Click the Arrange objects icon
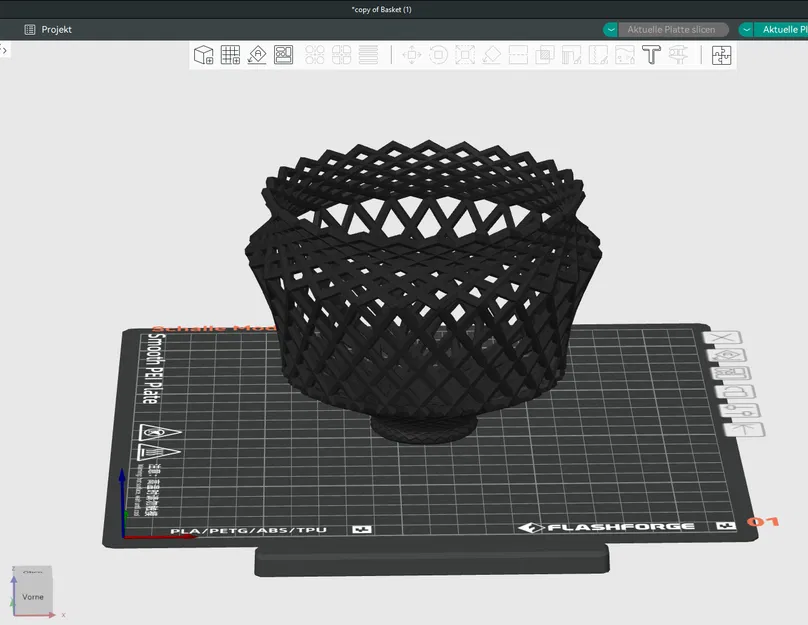 pos(284,55)
